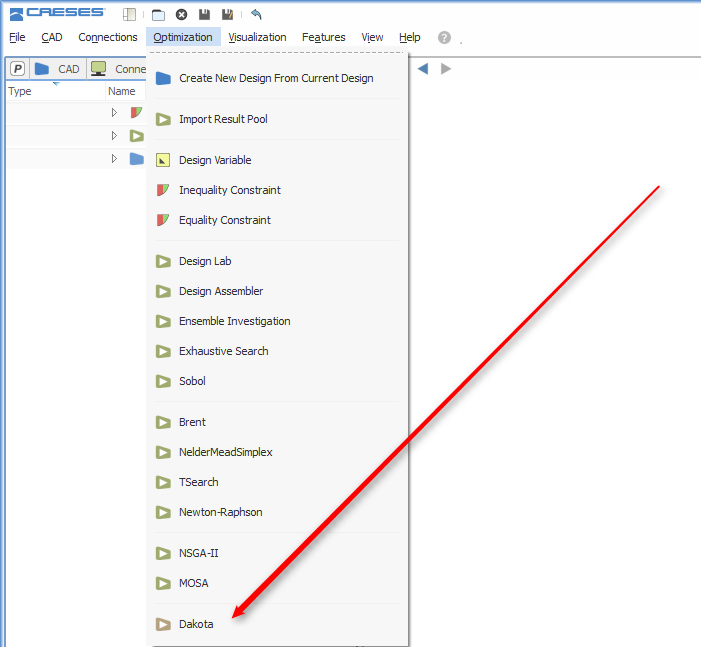Click the back navigation arrow
The height and width of the screenshot is (647, 701).
(423, 68)
